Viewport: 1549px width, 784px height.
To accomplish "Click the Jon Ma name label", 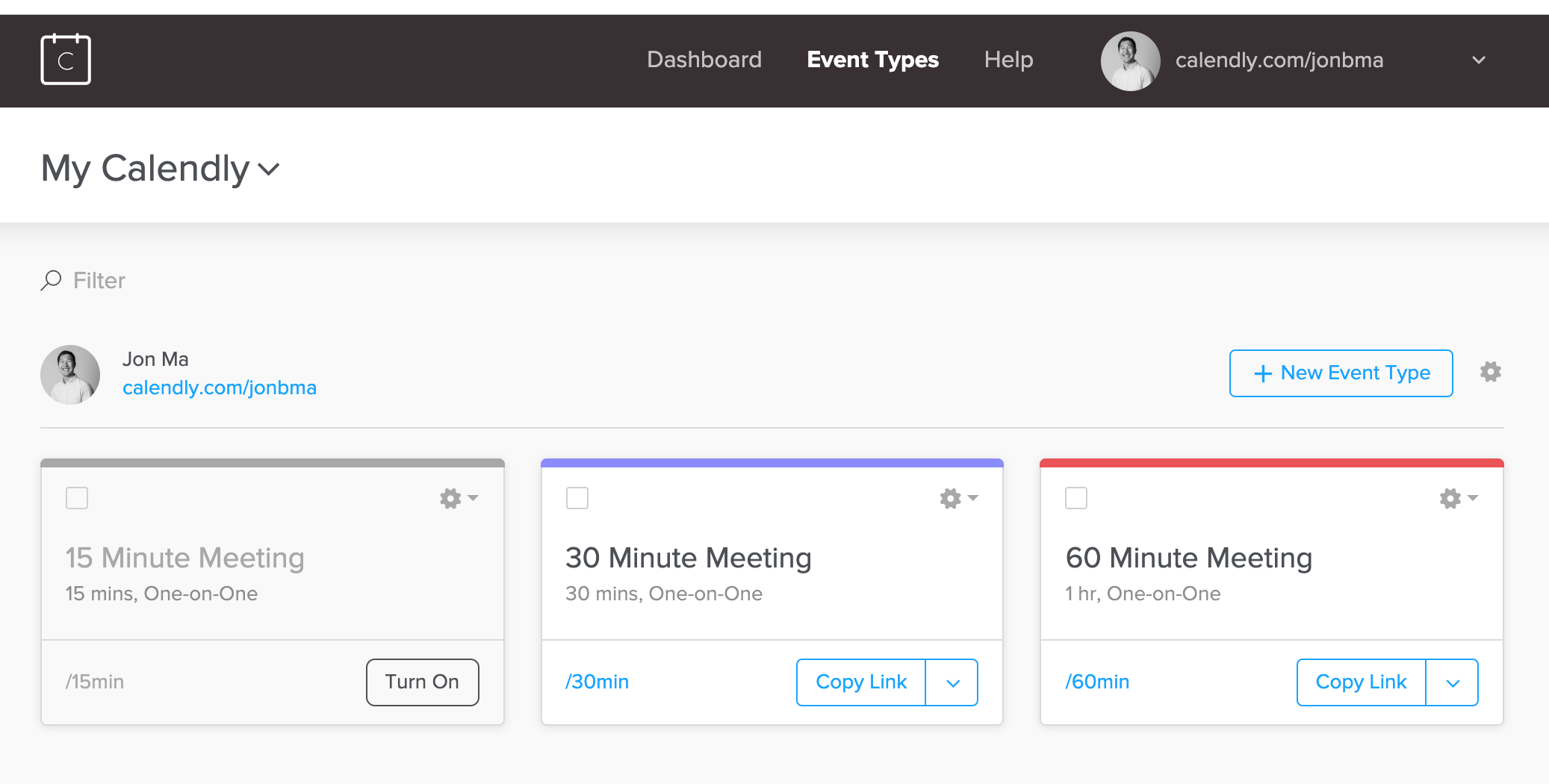I will pyautogui.click(x=155, y=359).
